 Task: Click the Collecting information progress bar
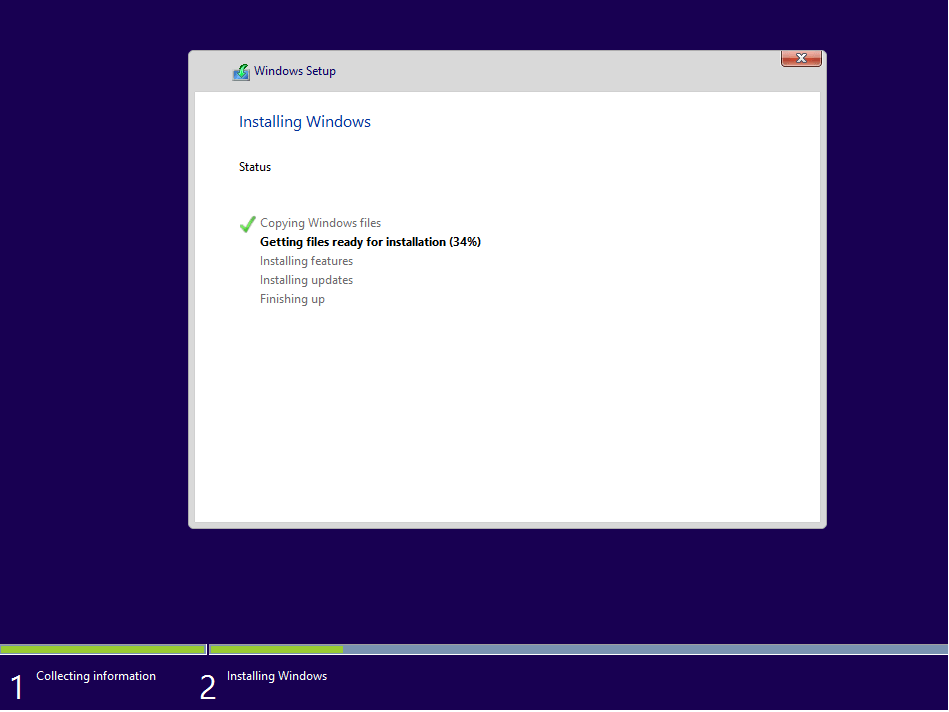point(103,649)
